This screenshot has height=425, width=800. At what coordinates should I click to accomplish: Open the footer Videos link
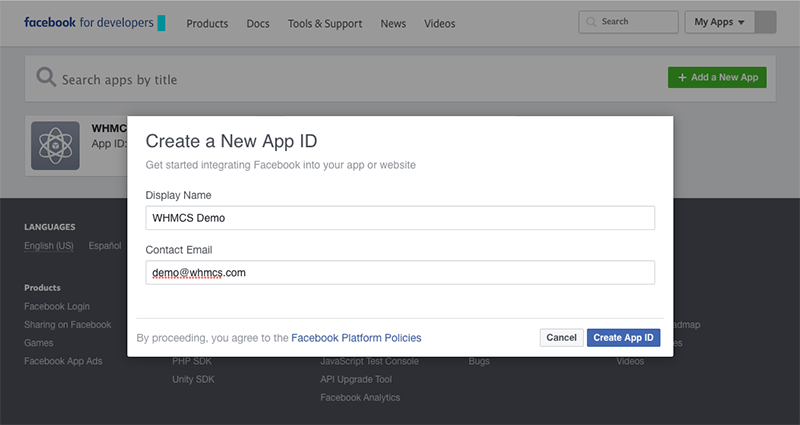630,361
